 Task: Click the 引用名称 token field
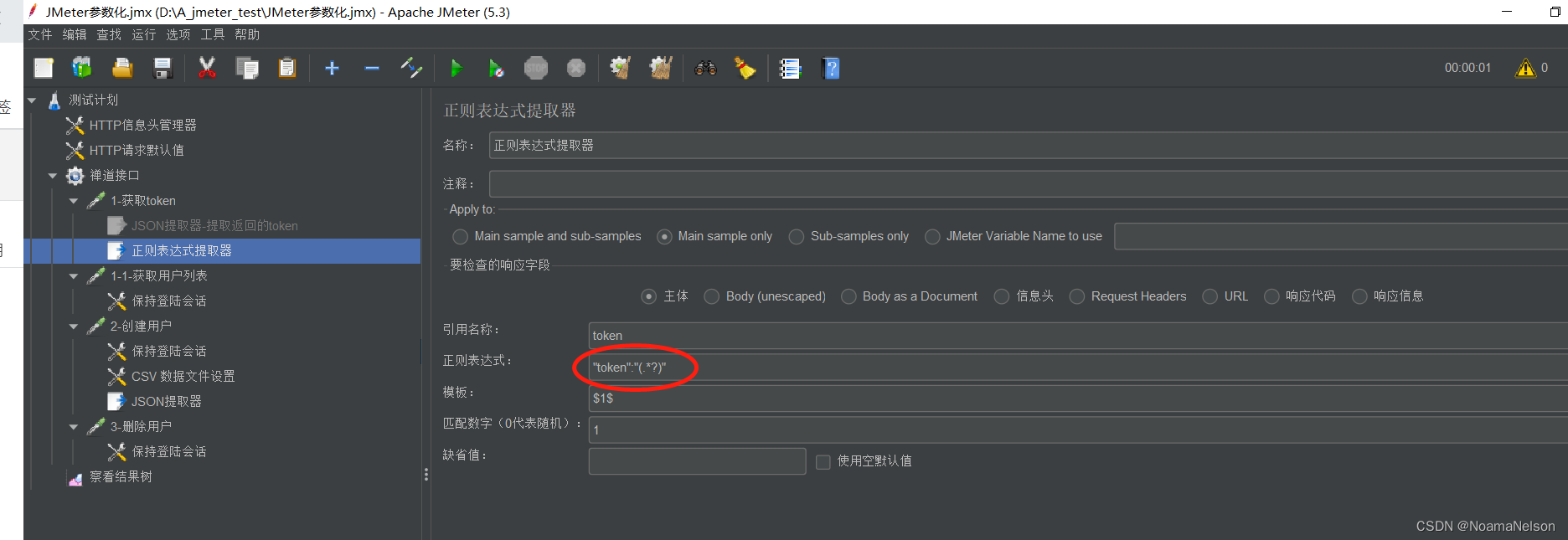point(1078,336)
